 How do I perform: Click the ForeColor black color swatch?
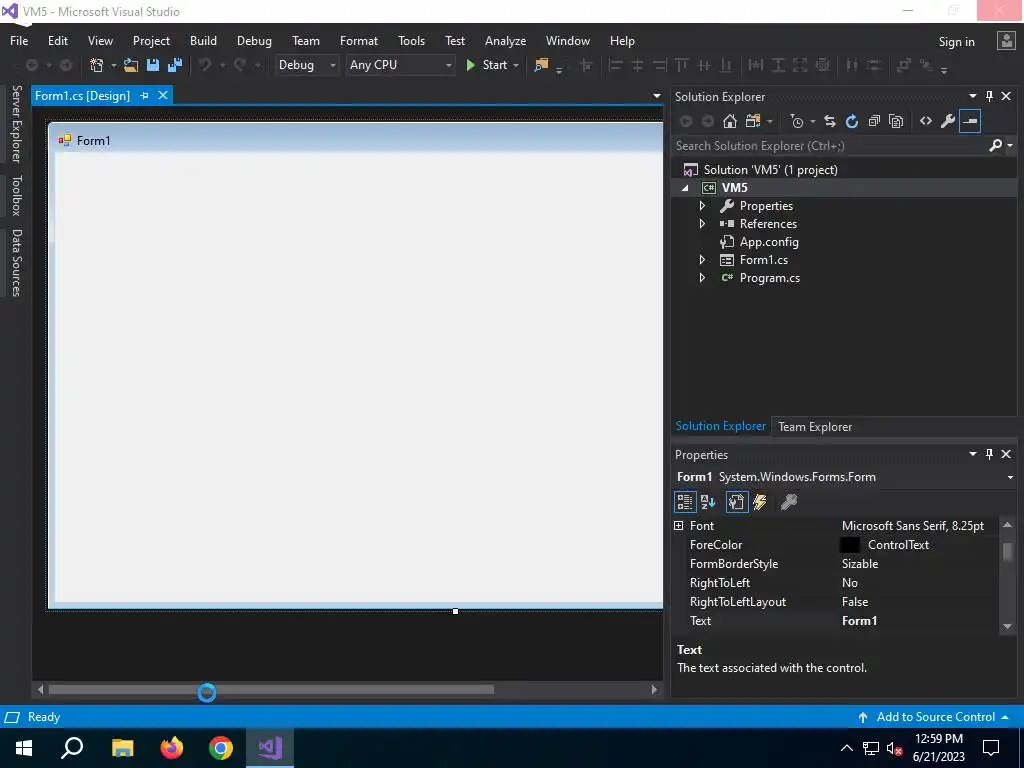tap(850, 545)
